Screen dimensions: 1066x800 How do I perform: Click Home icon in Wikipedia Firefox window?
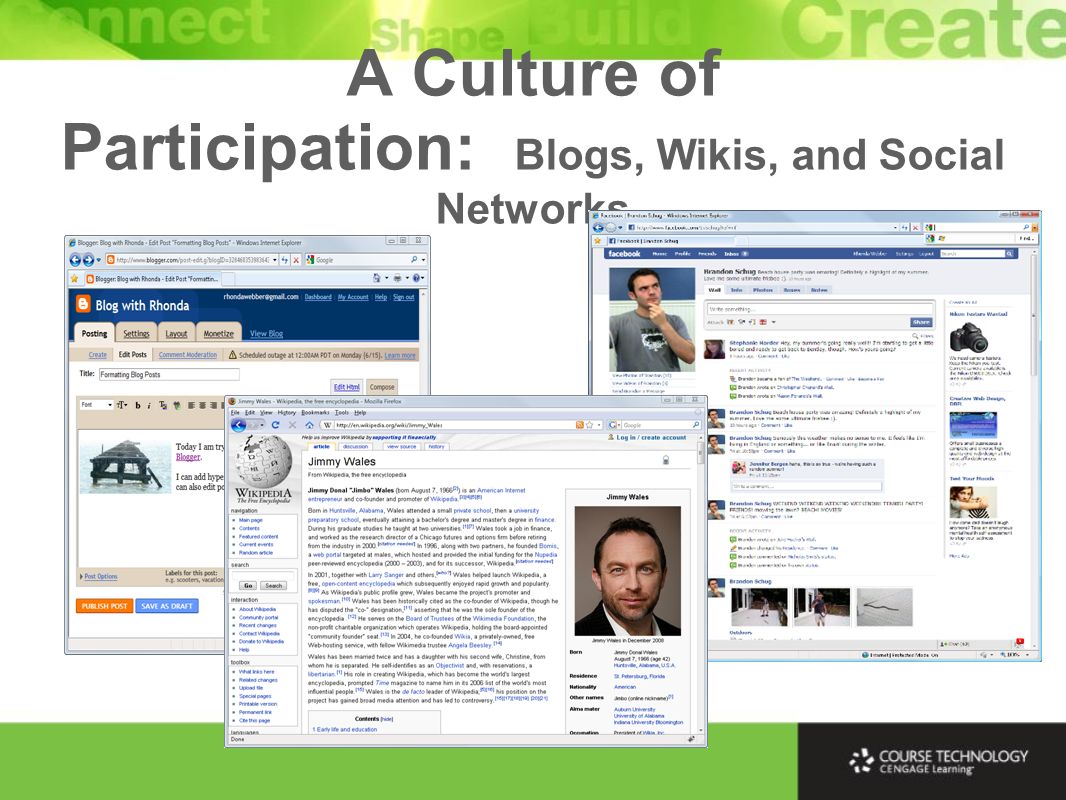click(x=309, y=425)
